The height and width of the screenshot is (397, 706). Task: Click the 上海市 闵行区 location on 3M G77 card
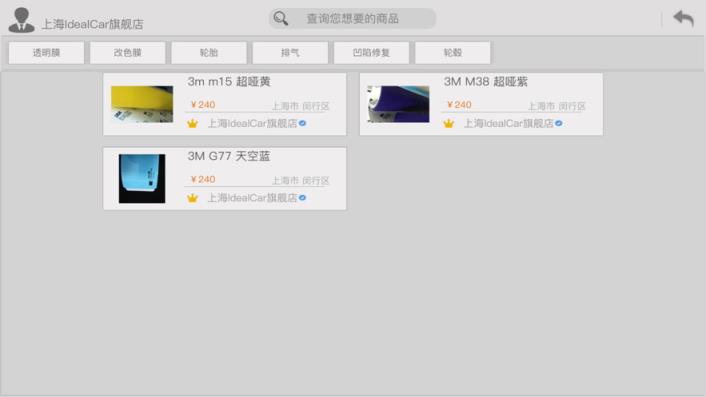click(x=300, y=180)
